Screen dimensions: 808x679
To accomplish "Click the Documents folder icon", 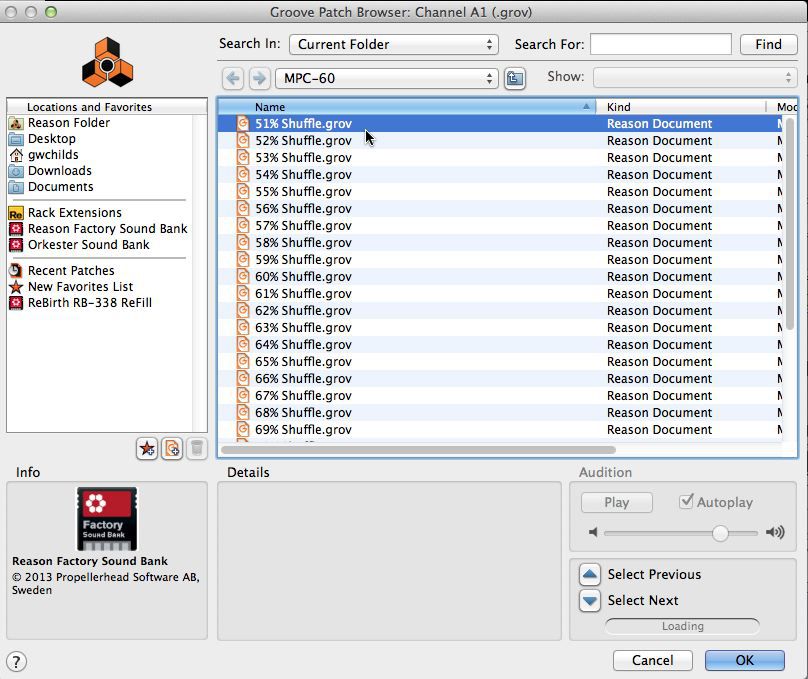I will tap(16, 187).
